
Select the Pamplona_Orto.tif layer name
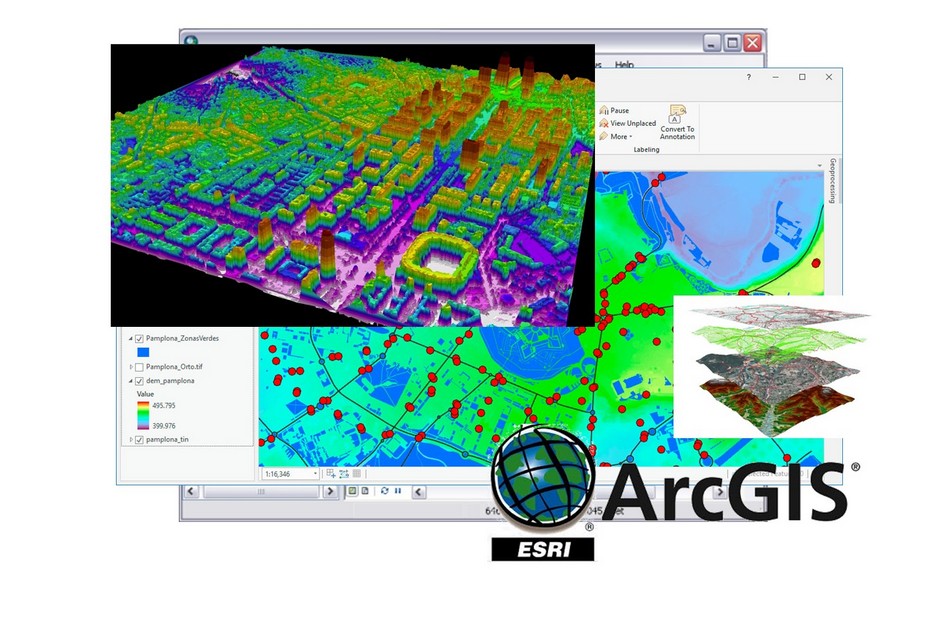click(x=174, y=367)
